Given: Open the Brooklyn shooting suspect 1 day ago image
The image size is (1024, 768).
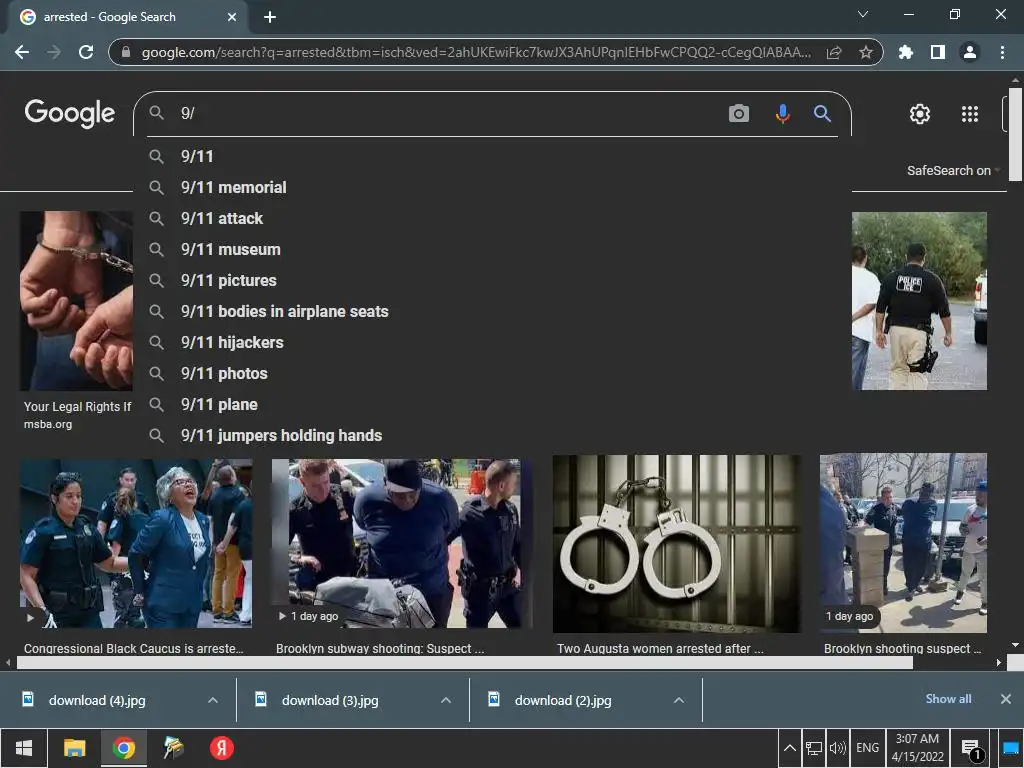Looking at the screenshot, I should [903, 543].
